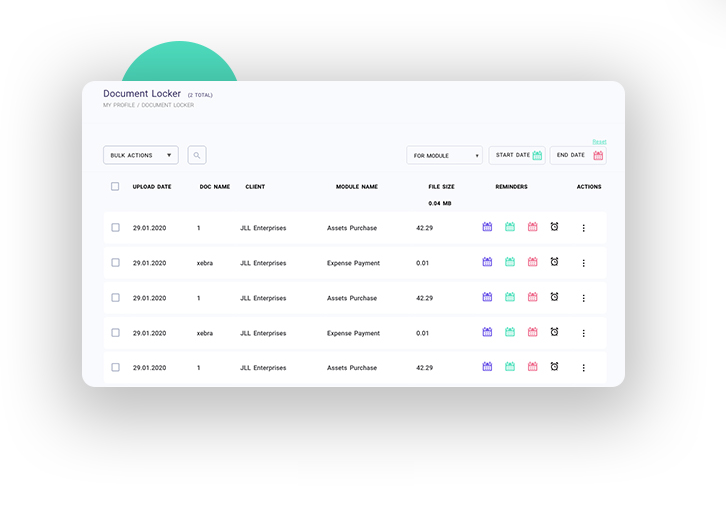Open the For Module dropdown
This screenshot has height=510, width=726.
click(444, 155)
